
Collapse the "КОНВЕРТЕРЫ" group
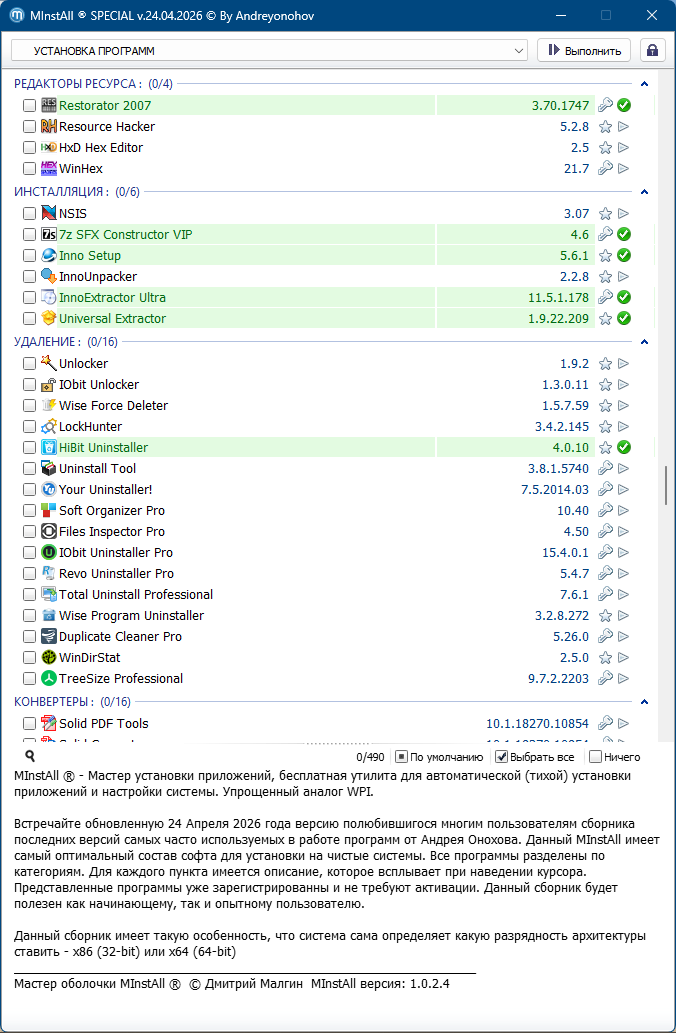tap(645, 702)
